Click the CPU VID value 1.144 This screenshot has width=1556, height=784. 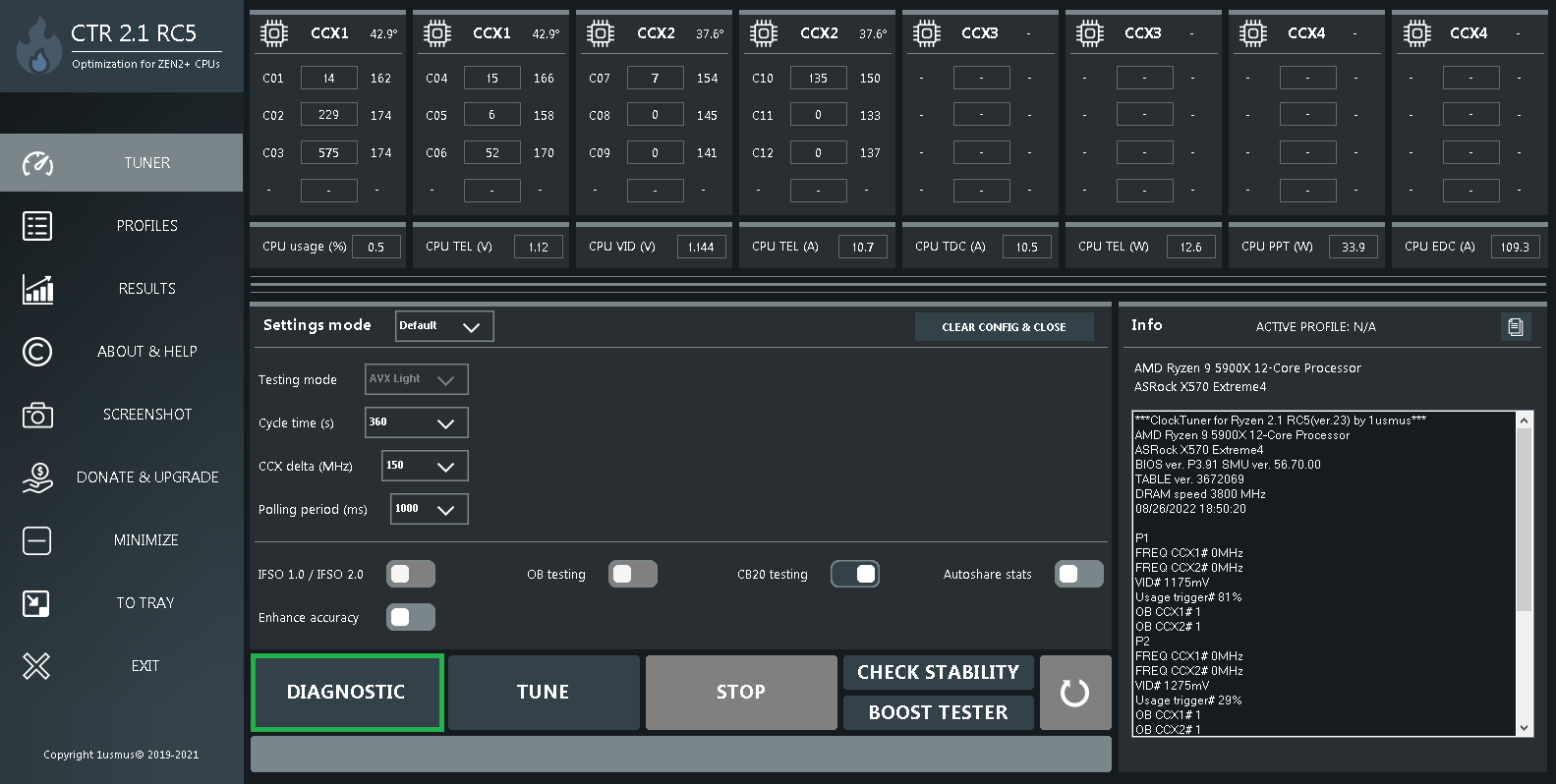tap(702, 247)
